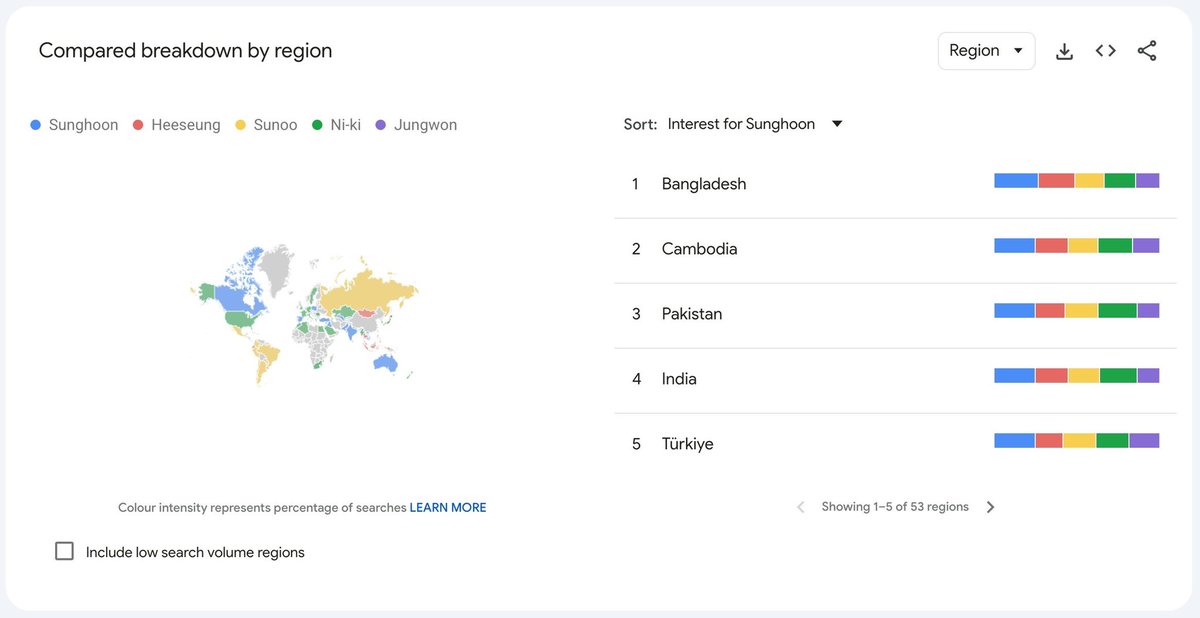Viewport: 1200px width, 618px height.
Task: Open the embed code icon
Action: (x=1105, y=51)
